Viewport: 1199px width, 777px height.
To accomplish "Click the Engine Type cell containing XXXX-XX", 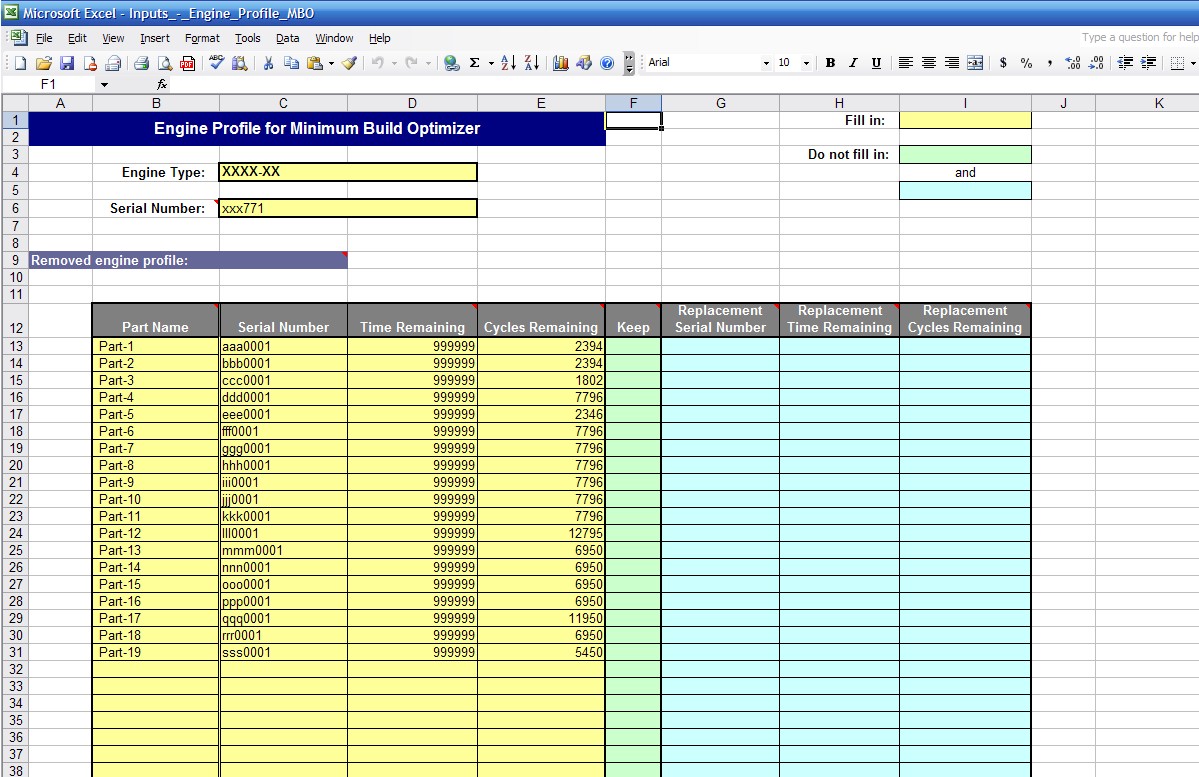I will pos(347,172).
